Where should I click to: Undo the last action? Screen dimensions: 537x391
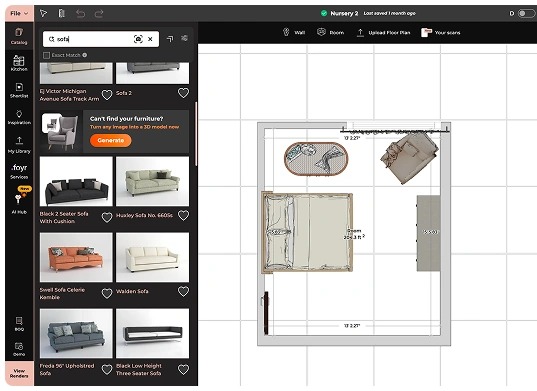80,13
